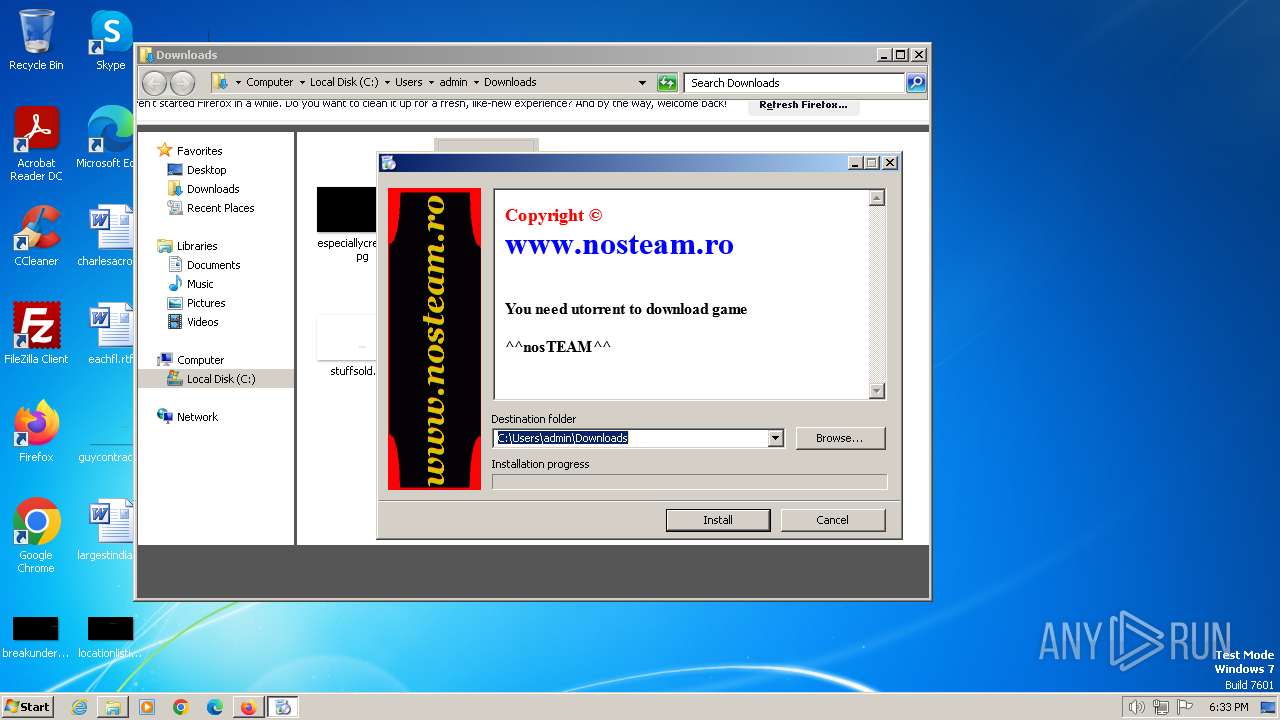Click the Install button in installer
Screen dimensions: 1280x720
pyautogui.click(x=718, y=520)
